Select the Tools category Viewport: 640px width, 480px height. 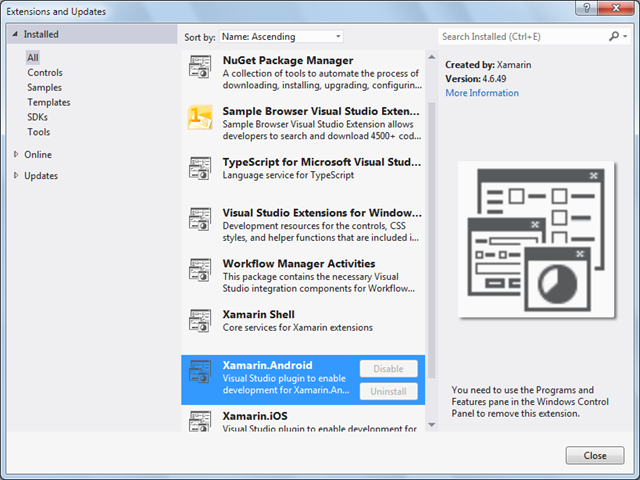coord(39,132)
